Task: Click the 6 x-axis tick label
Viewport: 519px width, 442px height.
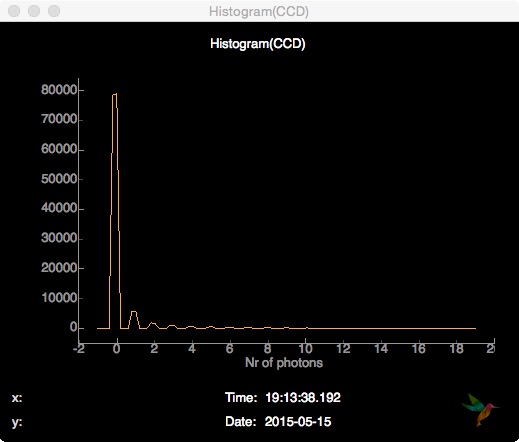Action: click(x=229, y=349)
